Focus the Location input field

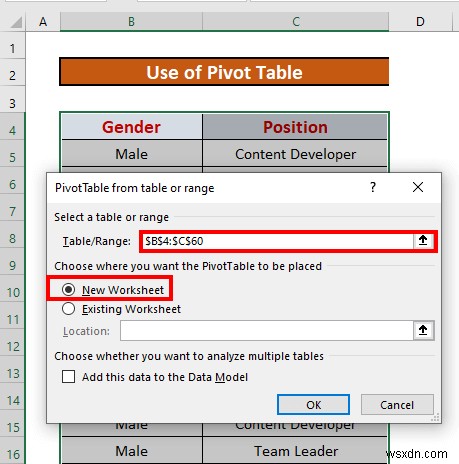click(267, 330)
